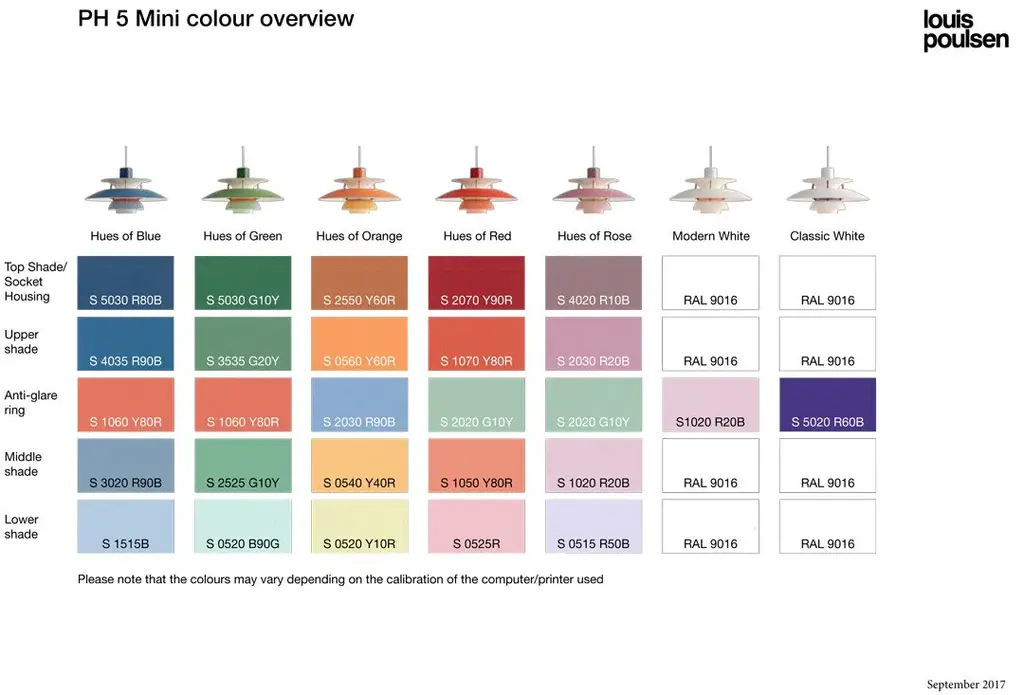1024x695 pixels.
Task: Select the Hues of Red lamp image
Action: click(477, 186)
